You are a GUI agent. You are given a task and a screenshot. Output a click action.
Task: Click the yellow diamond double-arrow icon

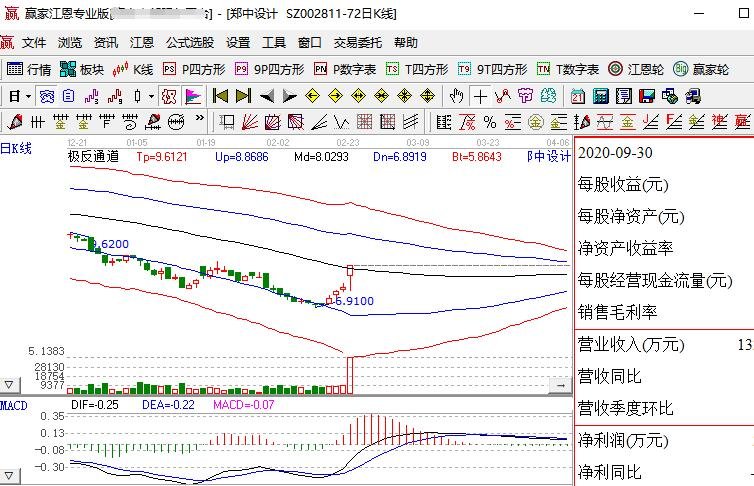[x=359, y=96]
